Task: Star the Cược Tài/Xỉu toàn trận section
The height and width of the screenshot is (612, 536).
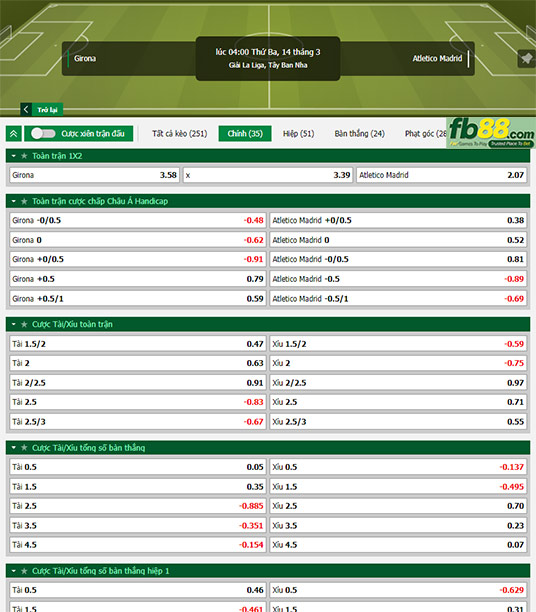Action: 24,324
